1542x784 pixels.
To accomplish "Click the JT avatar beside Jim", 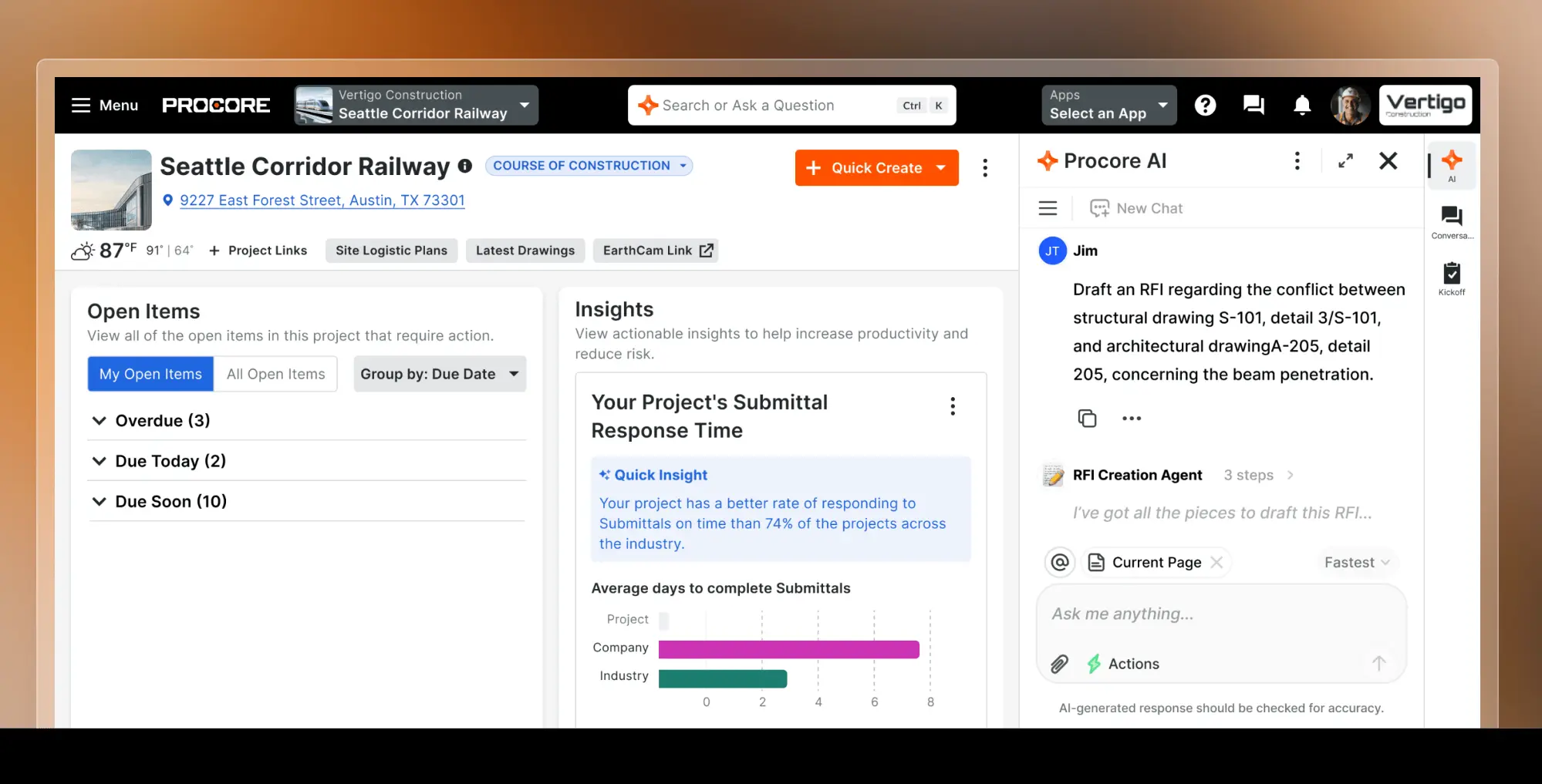I will 1052,251.
